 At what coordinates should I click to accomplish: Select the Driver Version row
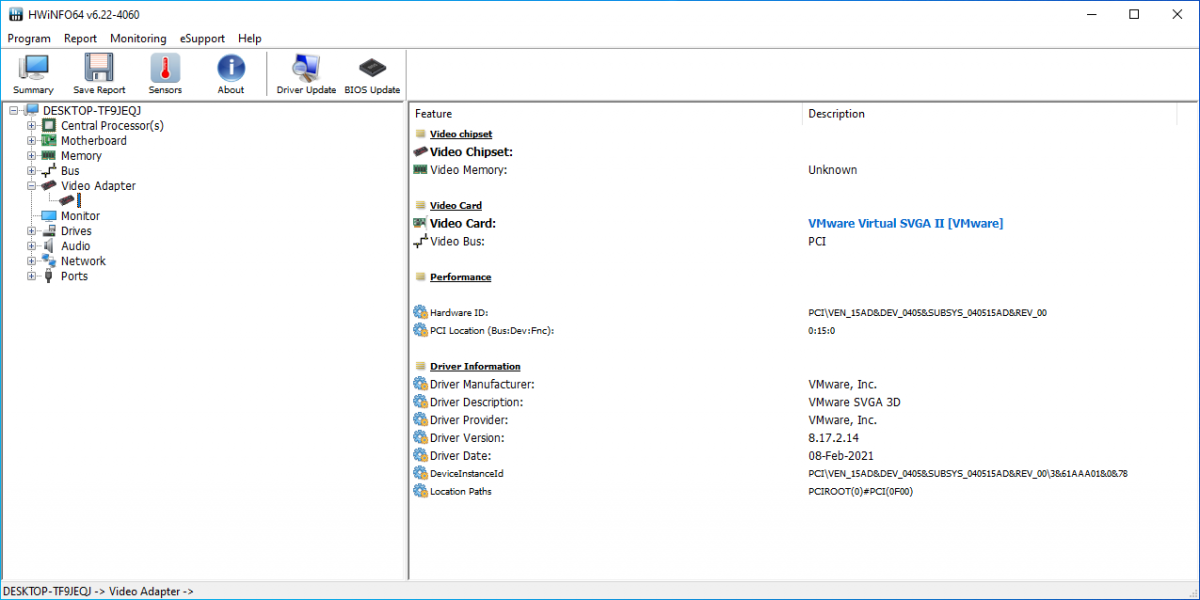click(x=467, y=438)
